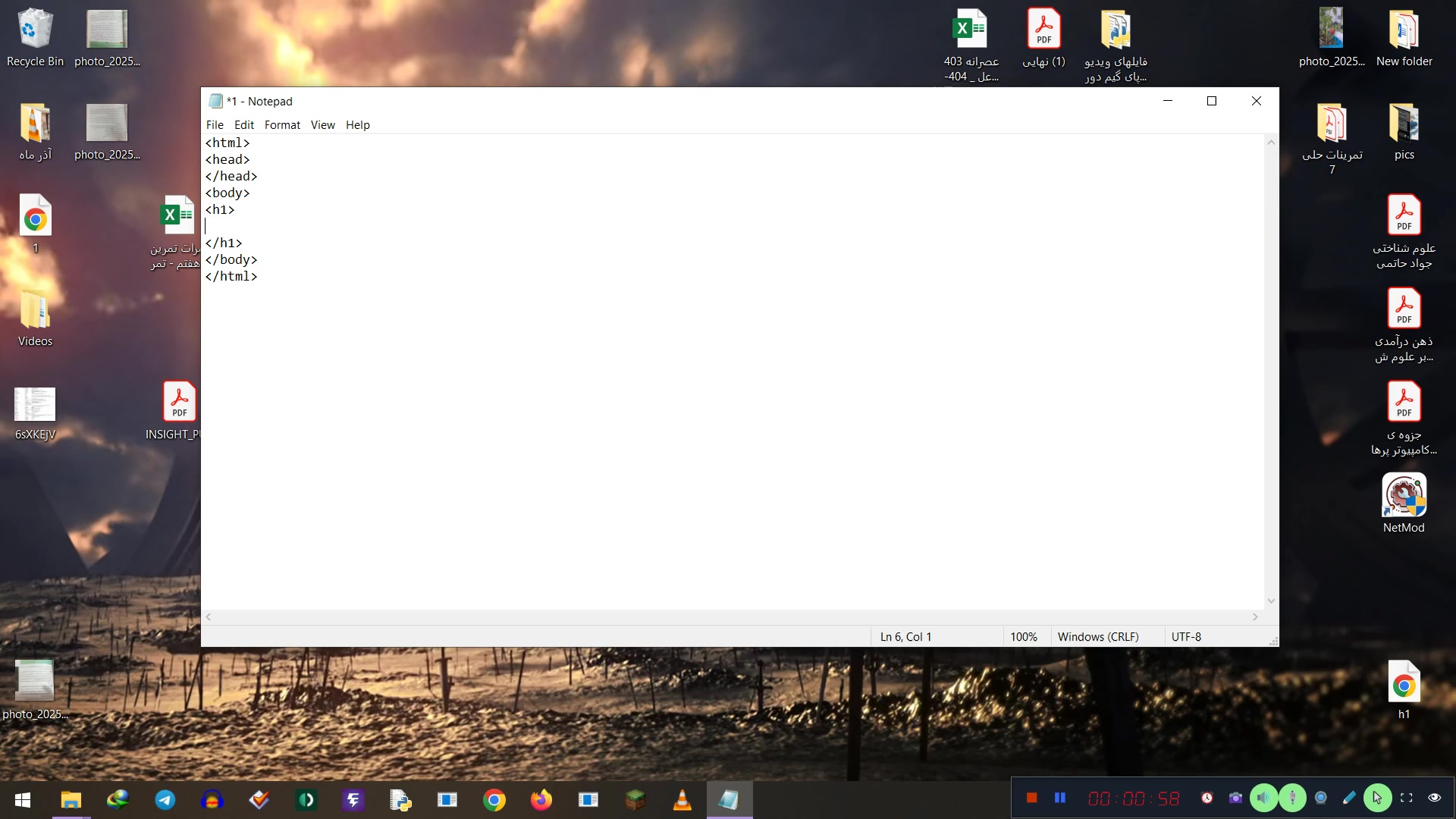Select the ذهن درآمدی PDF on desktop

click(x=1404, y=325)
